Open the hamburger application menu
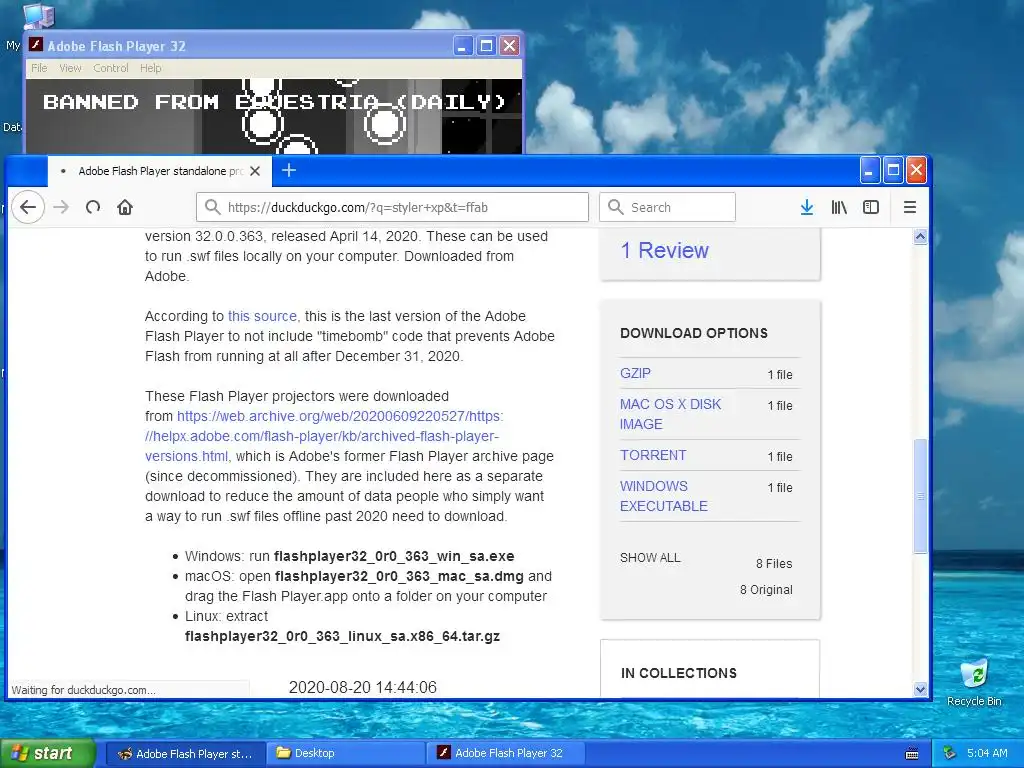 (910, 207)
